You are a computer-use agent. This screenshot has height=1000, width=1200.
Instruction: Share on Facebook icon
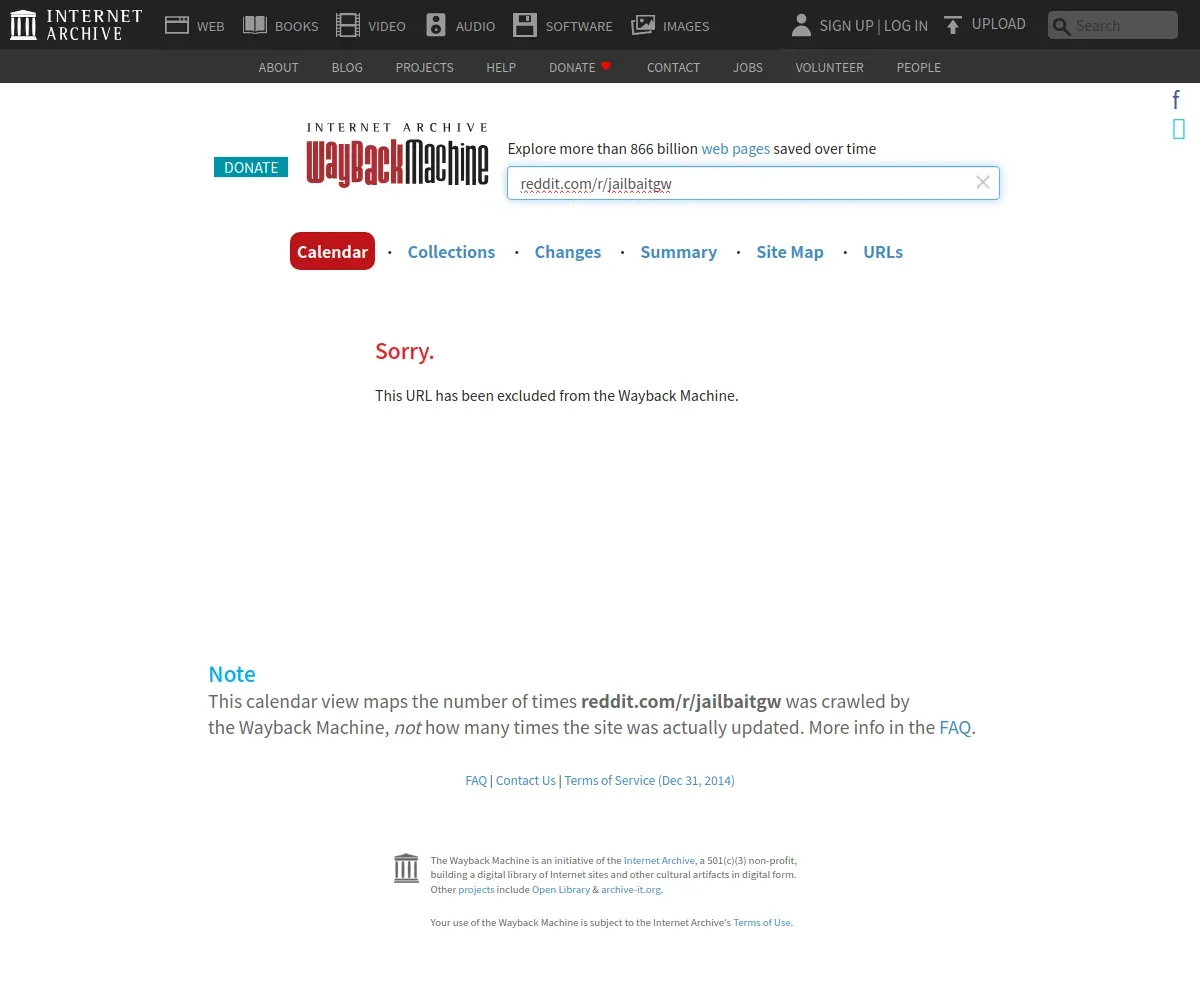1177,99
